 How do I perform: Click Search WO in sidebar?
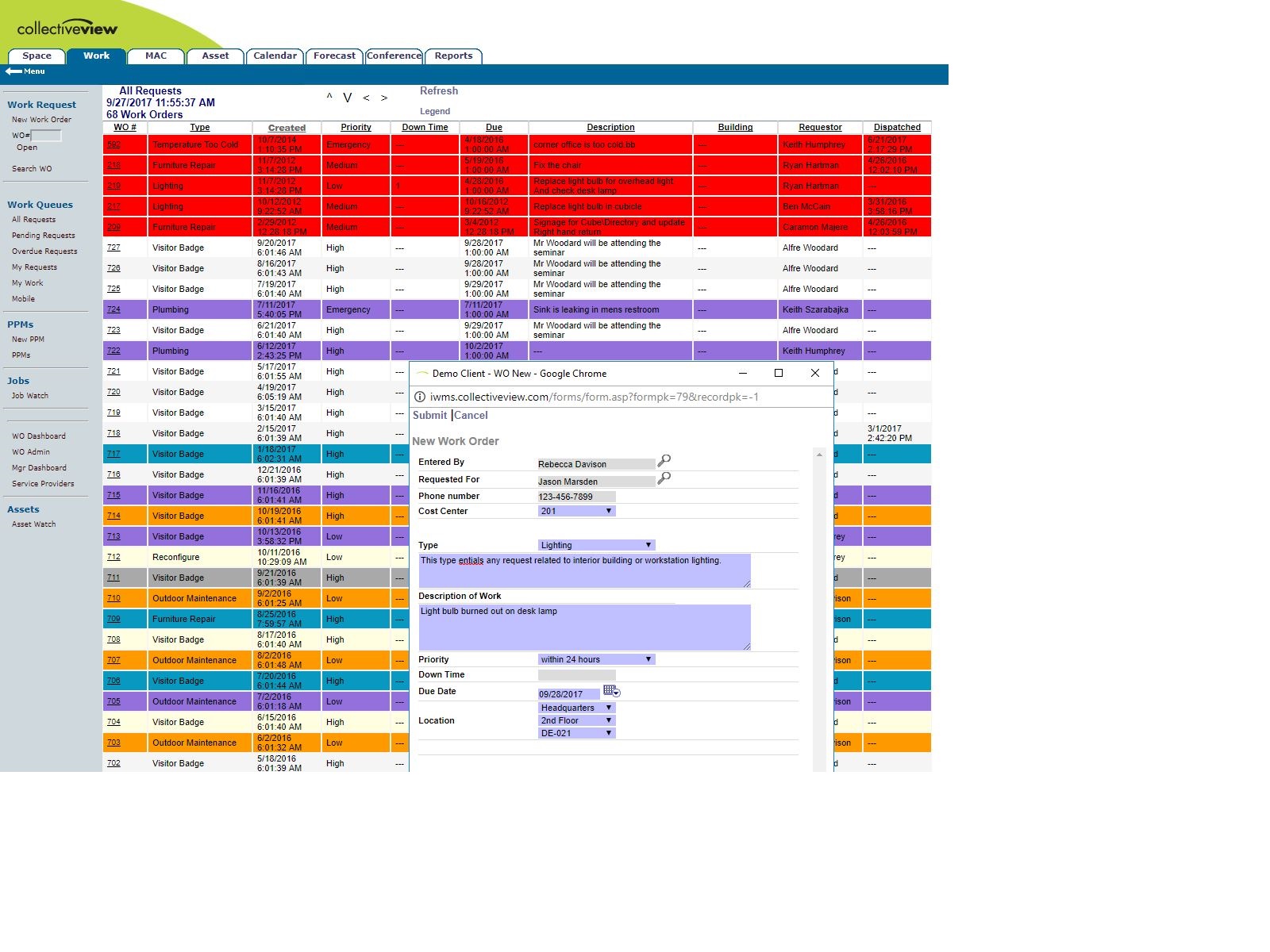[32, 169]
